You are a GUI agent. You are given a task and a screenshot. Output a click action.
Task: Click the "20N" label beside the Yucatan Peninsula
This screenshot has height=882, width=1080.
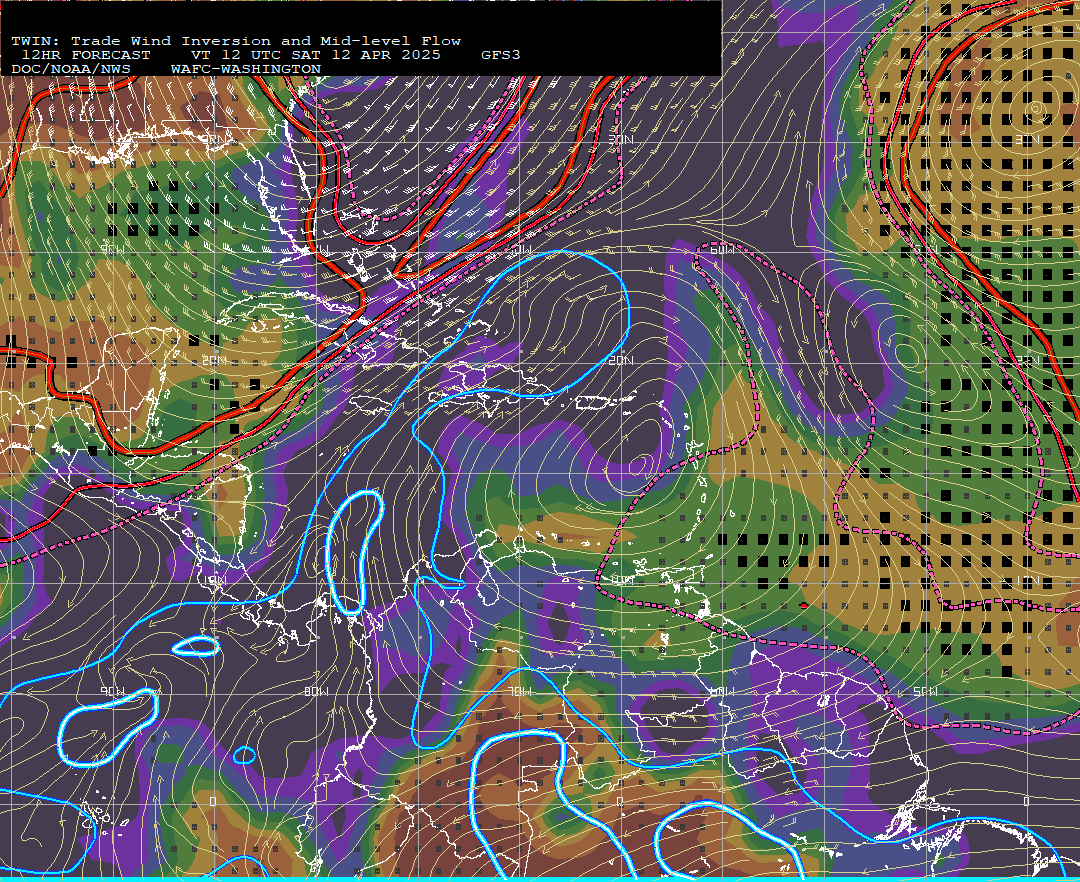click(214, 361)
